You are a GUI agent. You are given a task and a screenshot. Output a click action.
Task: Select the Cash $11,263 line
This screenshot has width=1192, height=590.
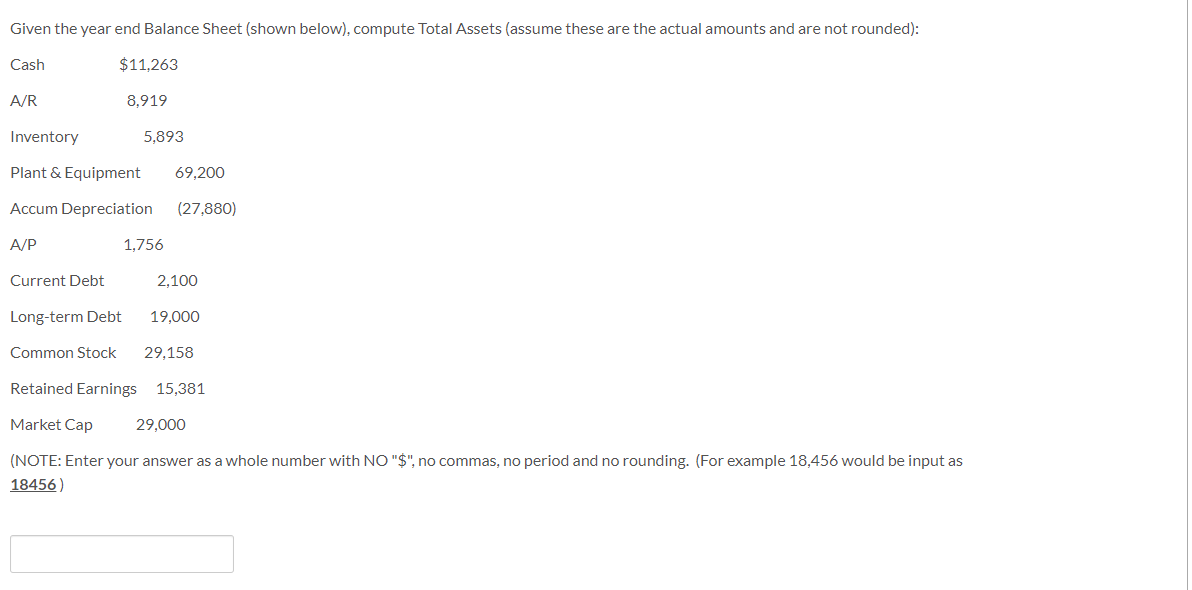[x=93, y=64]
